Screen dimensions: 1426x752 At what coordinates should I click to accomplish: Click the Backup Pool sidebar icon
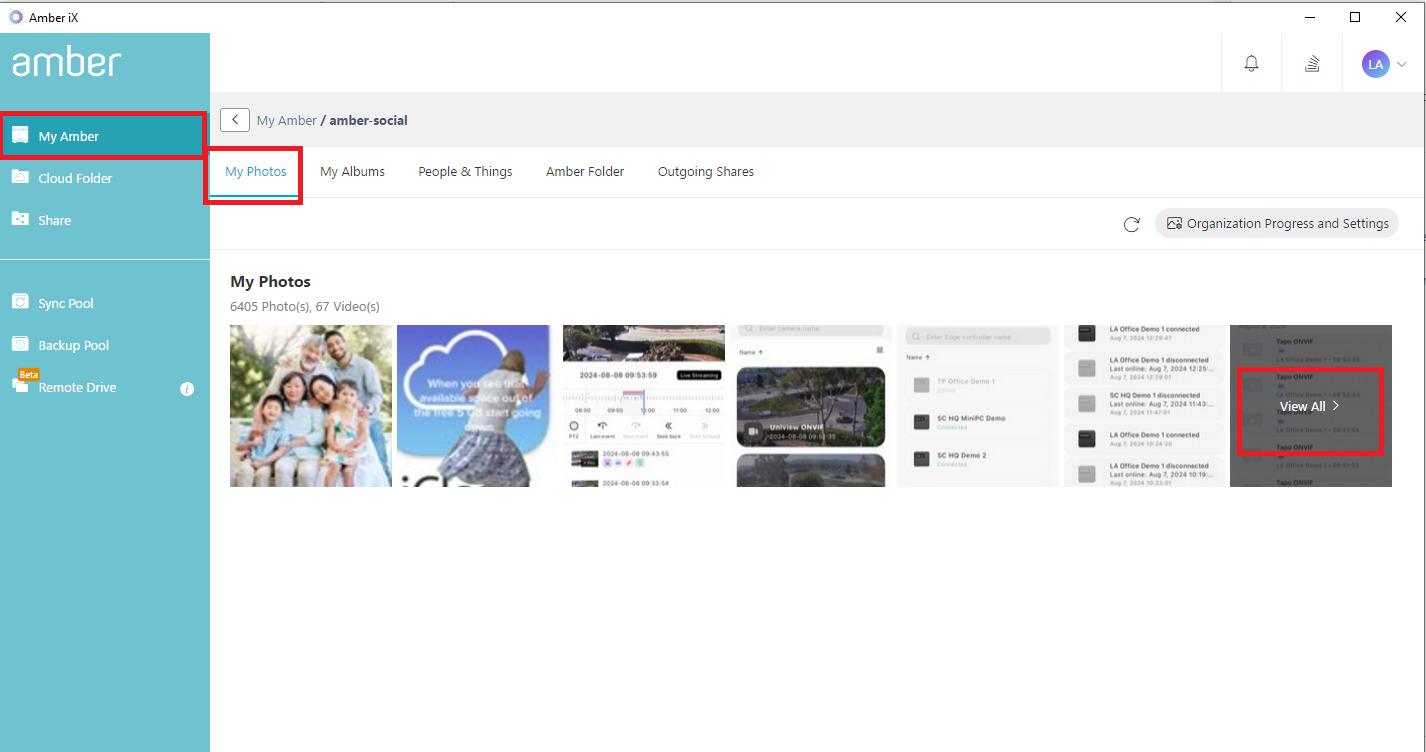click(20, 344)
